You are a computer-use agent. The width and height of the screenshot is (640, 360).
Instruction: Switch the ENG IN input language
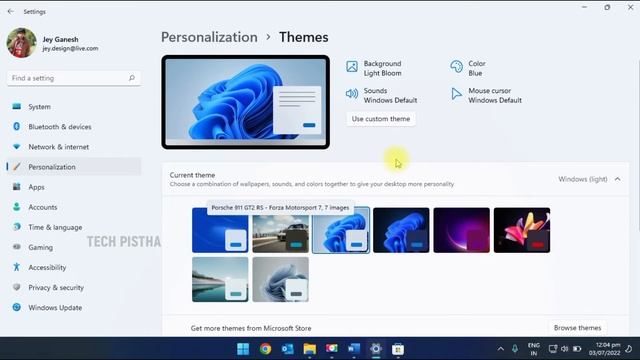pyautogui.click(x=533, y=349)
